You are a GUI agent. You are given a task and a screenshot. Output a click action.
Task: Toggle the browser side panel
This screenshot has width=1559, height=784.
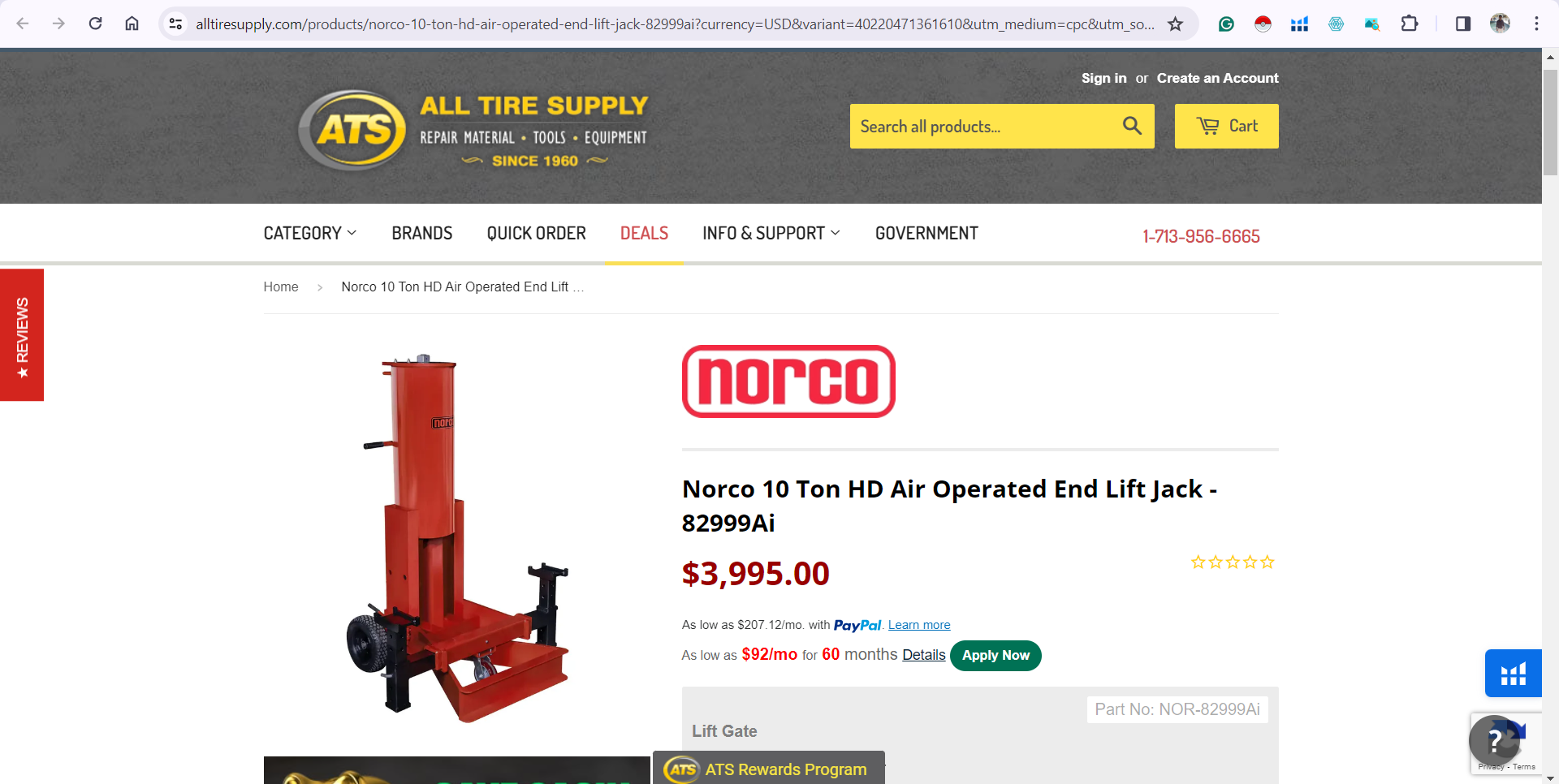1462,24
